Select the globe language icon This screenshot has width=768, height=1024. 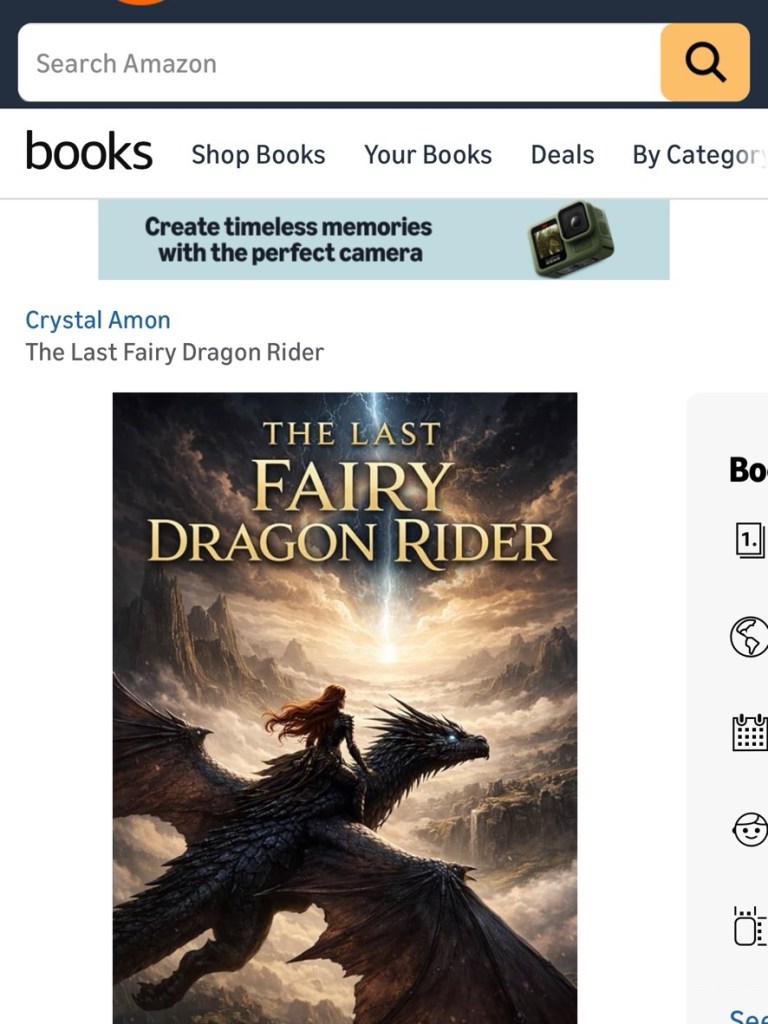[x=748, y=637]
